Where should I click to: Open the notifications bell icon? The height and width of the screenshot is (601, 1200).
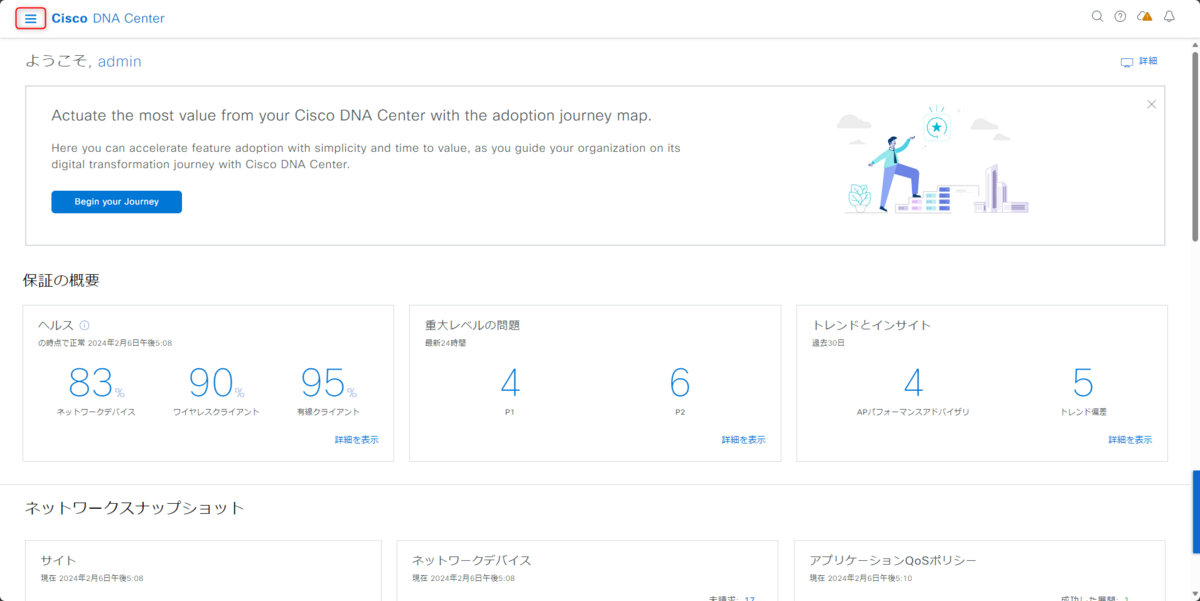point(1169,17)
